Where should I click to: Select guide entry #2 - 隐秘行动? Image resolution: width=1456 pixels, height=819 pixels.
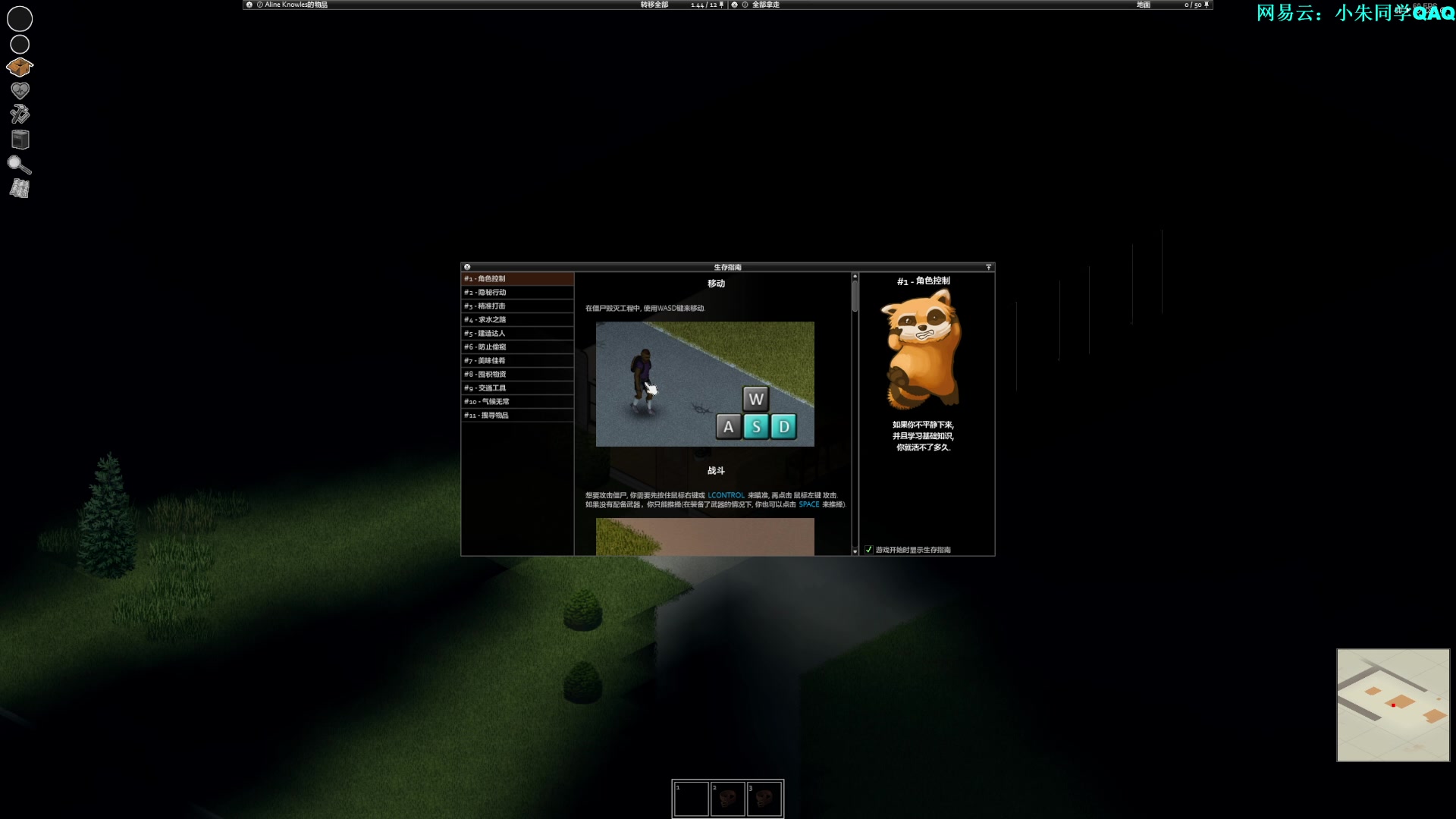point(517,292)
